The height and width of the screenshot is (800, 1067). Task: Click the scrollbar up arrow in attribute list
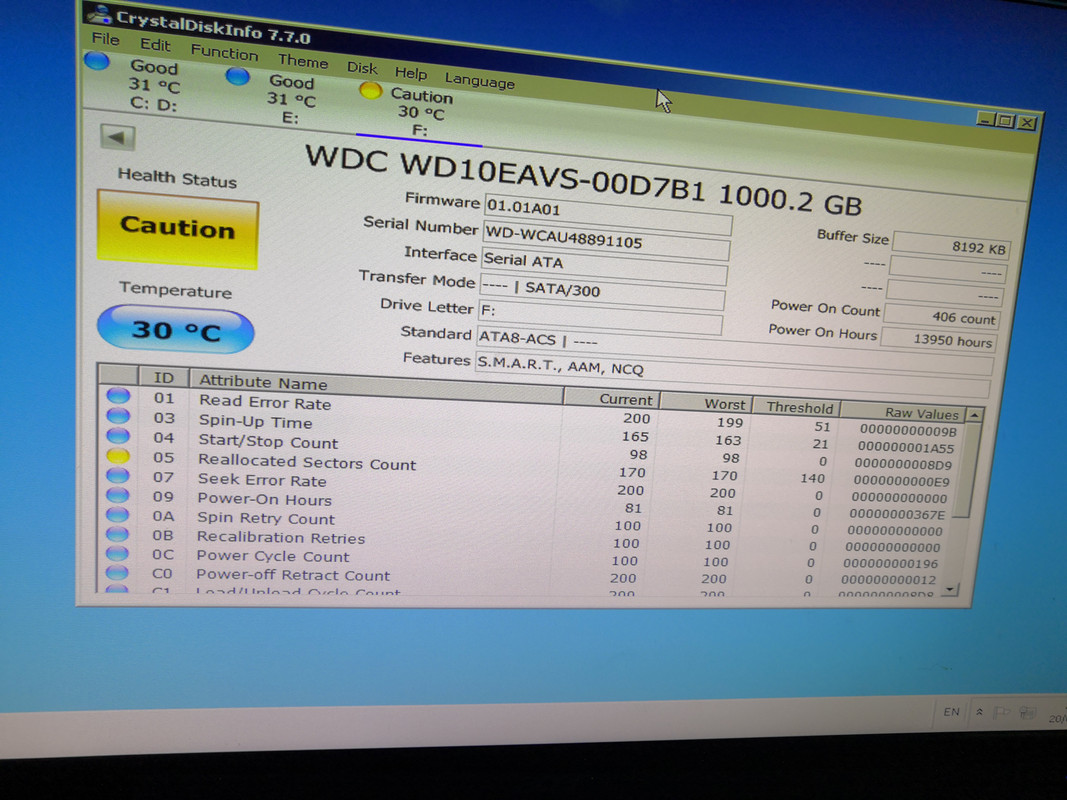(974, 414)
